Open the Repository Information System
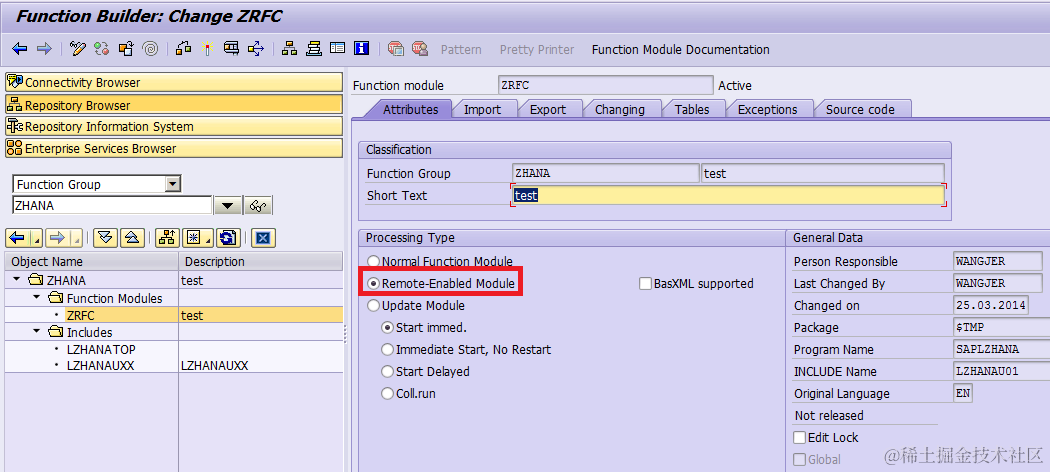1050x472 pixels. [174, 127]
